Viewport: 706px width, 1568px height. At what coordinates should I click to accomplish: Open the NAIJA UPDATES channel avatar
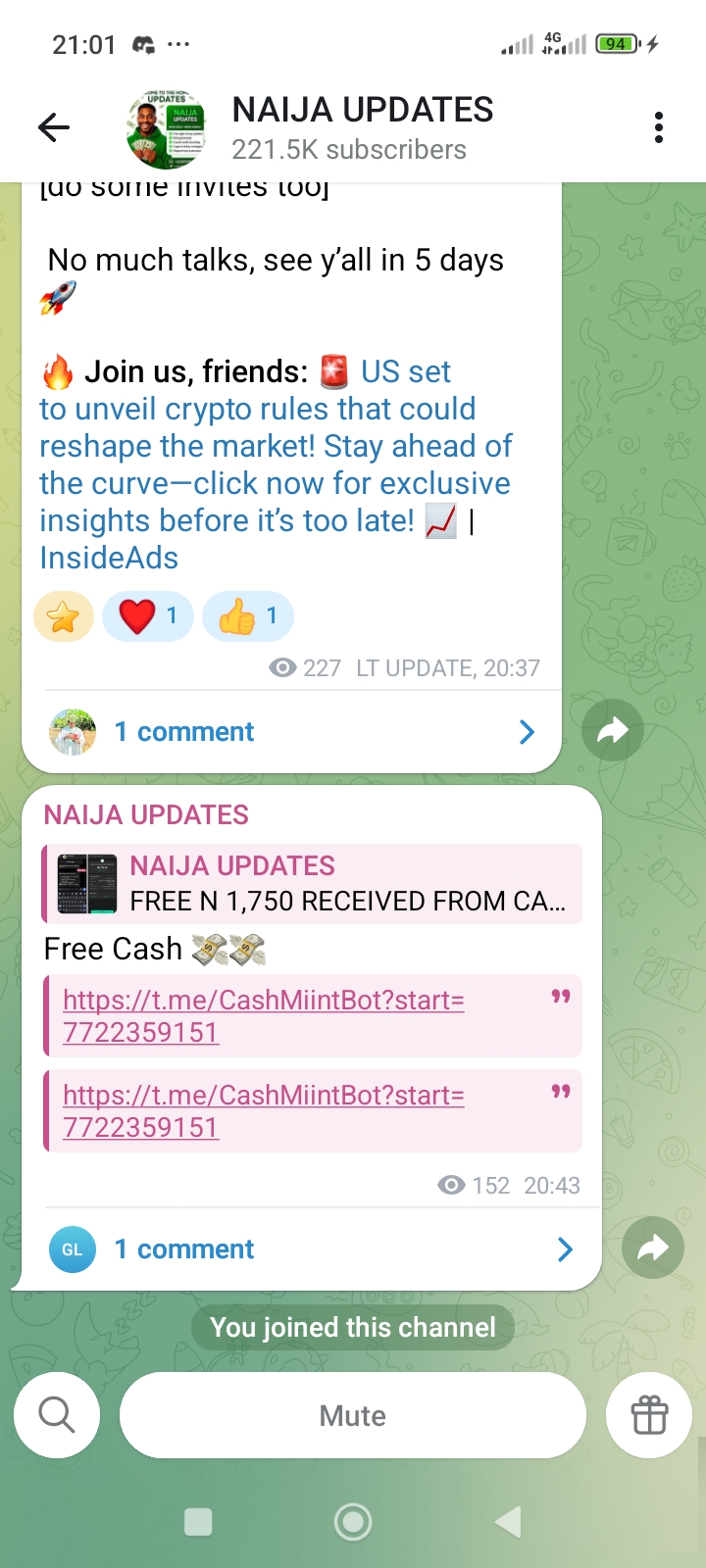(x=167, y=129)
